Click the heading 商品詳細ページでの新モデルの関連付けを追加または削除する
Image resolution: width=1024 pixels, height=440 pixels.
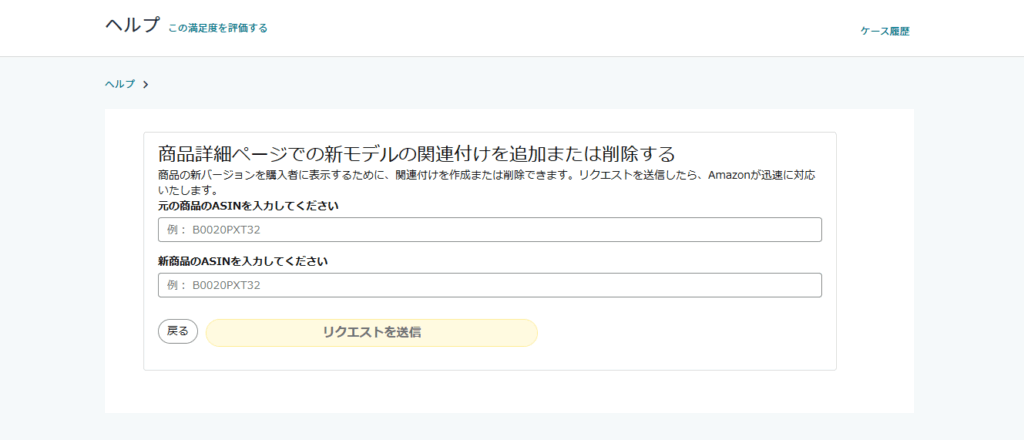click(416, 154)
